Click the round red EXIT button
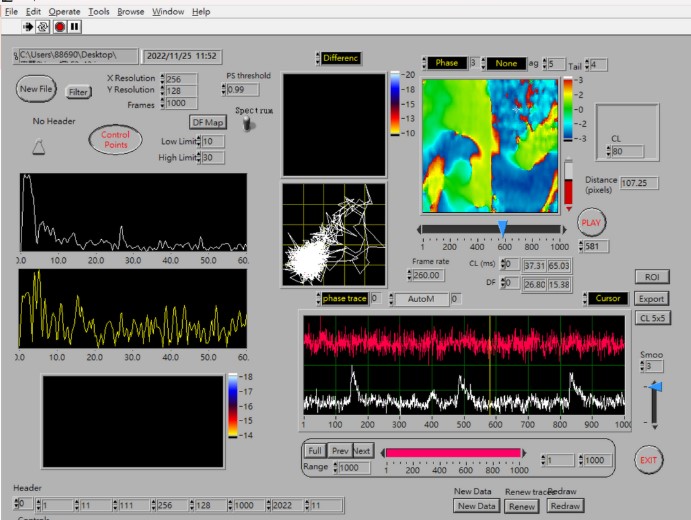The image size is (691, 520). (648, 460)
